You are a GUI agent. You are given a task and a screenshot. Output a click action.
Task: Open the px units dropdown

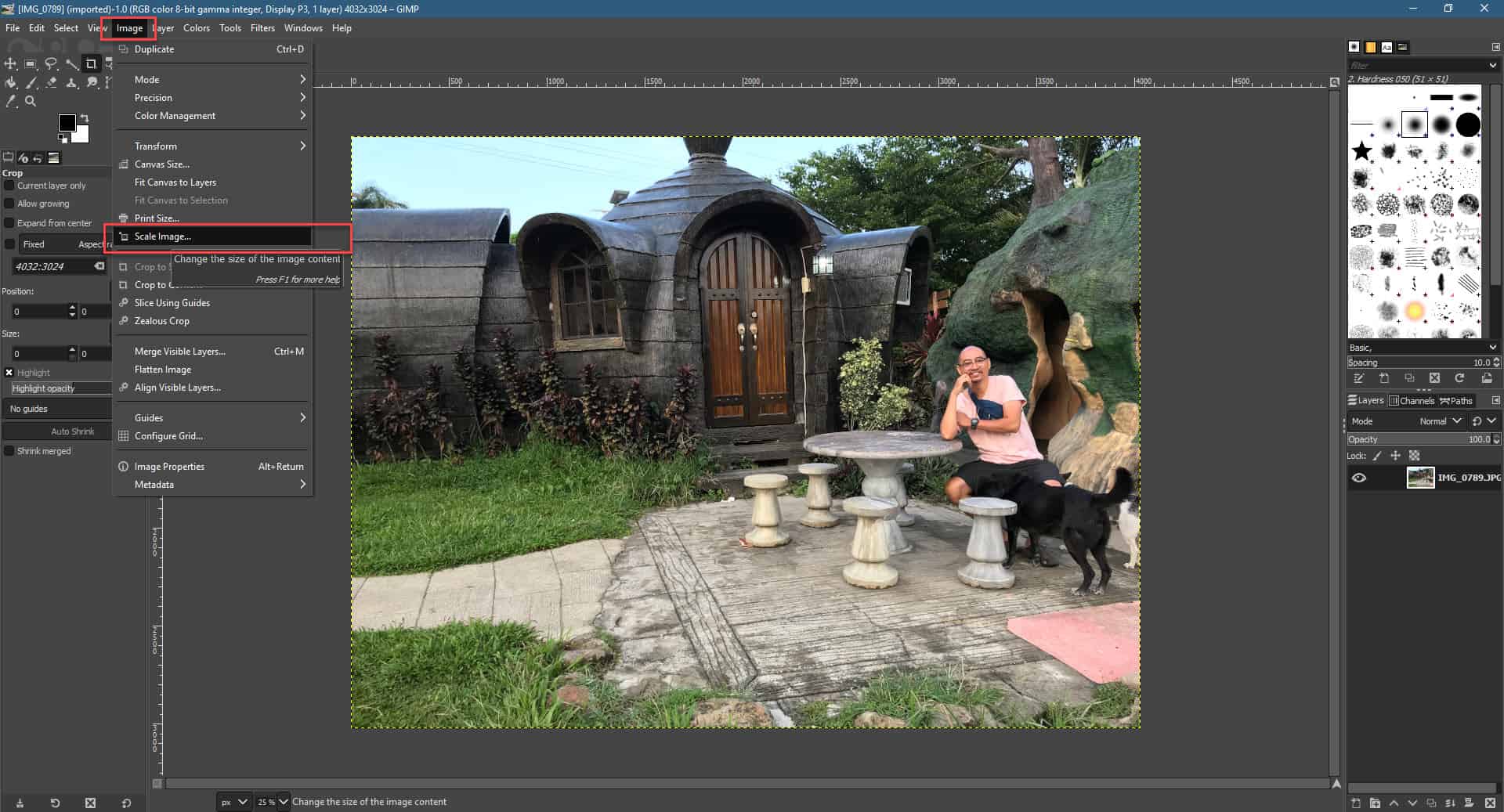click(x=233, y=802)
